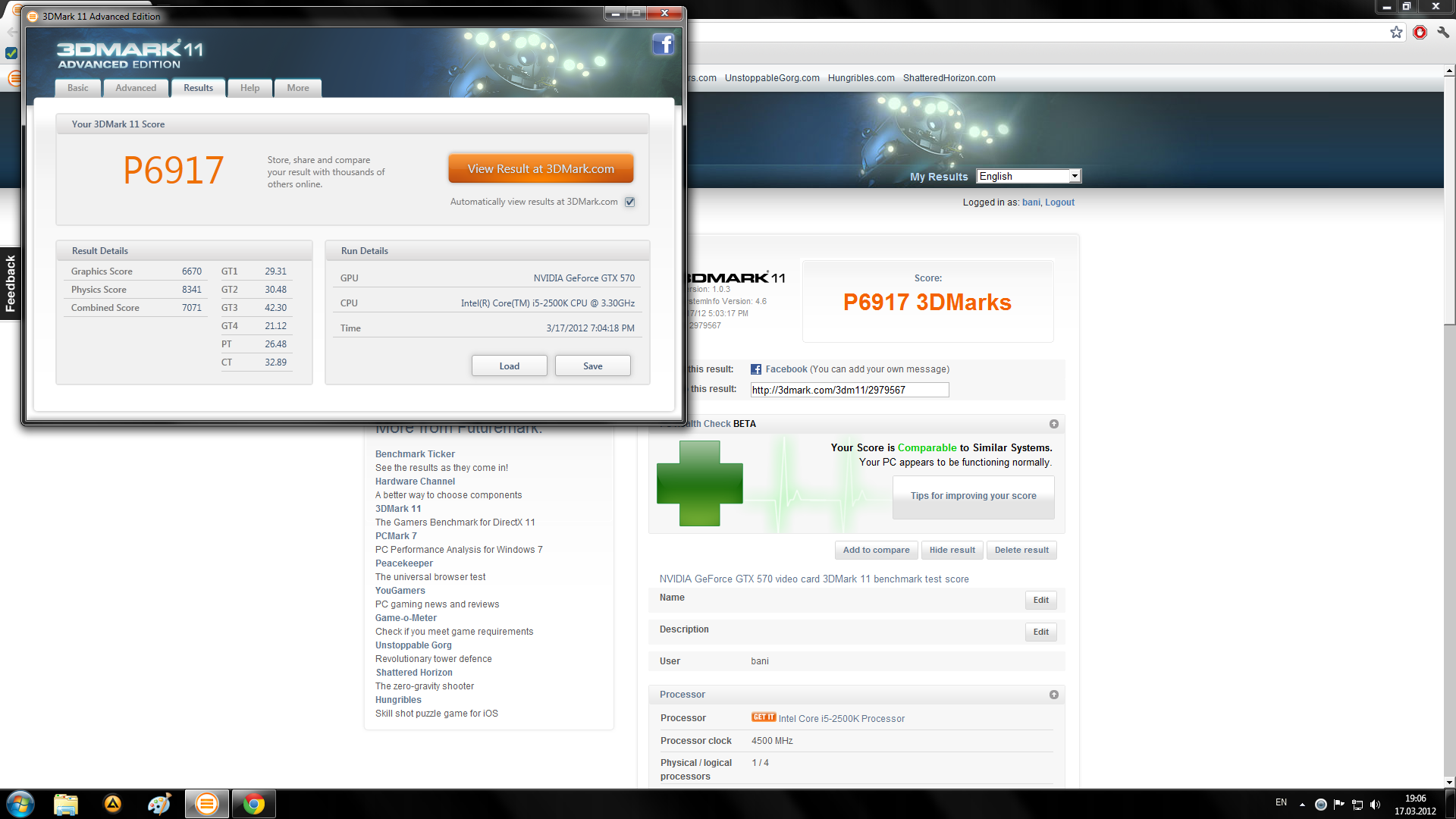Image resolution: width=1456 pixels, height=819 pixels.
Task: Click Tips for improving your score
Action: 974,496
